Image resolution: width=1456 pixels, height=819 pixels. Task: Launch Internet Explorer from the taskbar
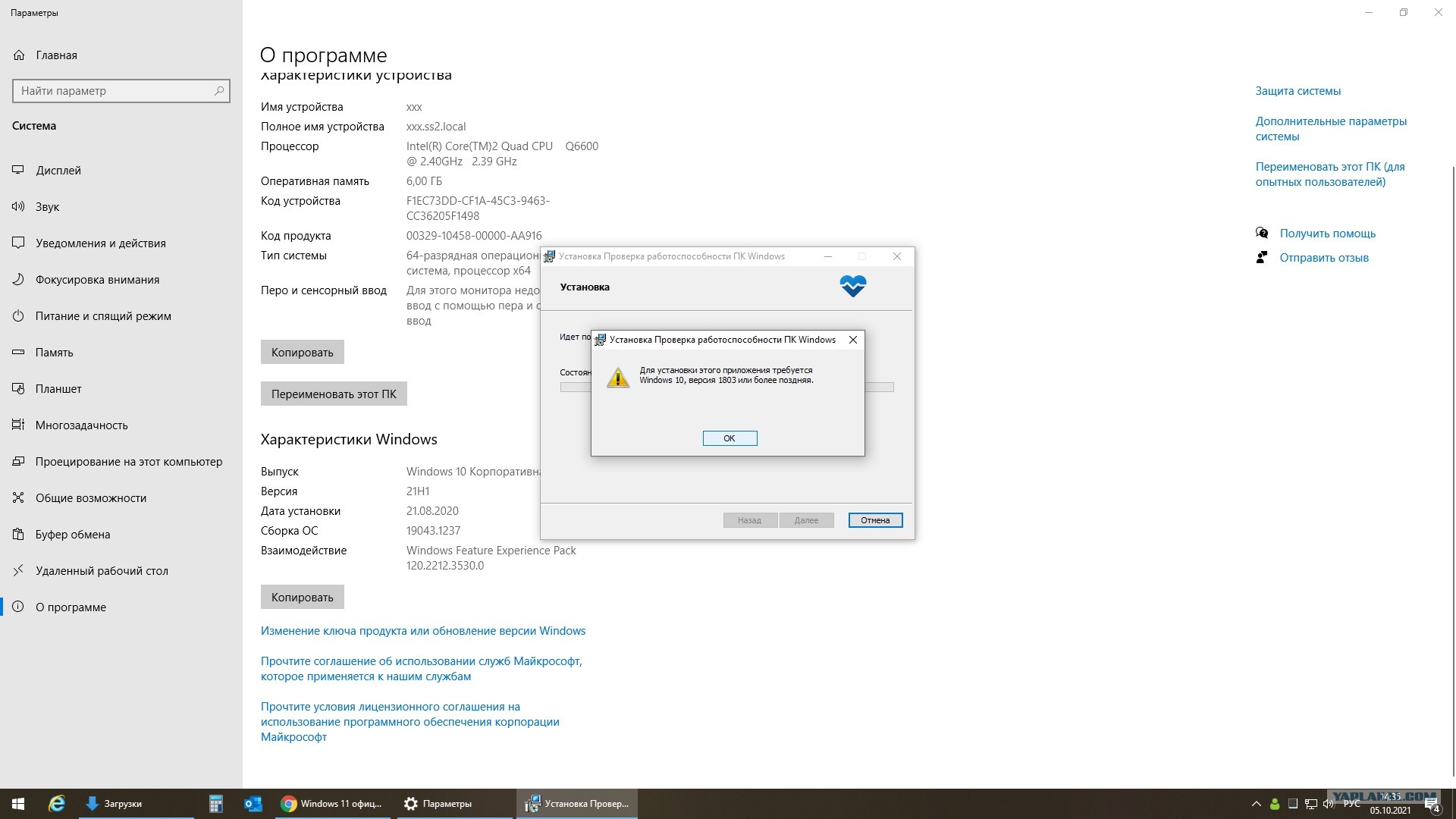point(57,804)
